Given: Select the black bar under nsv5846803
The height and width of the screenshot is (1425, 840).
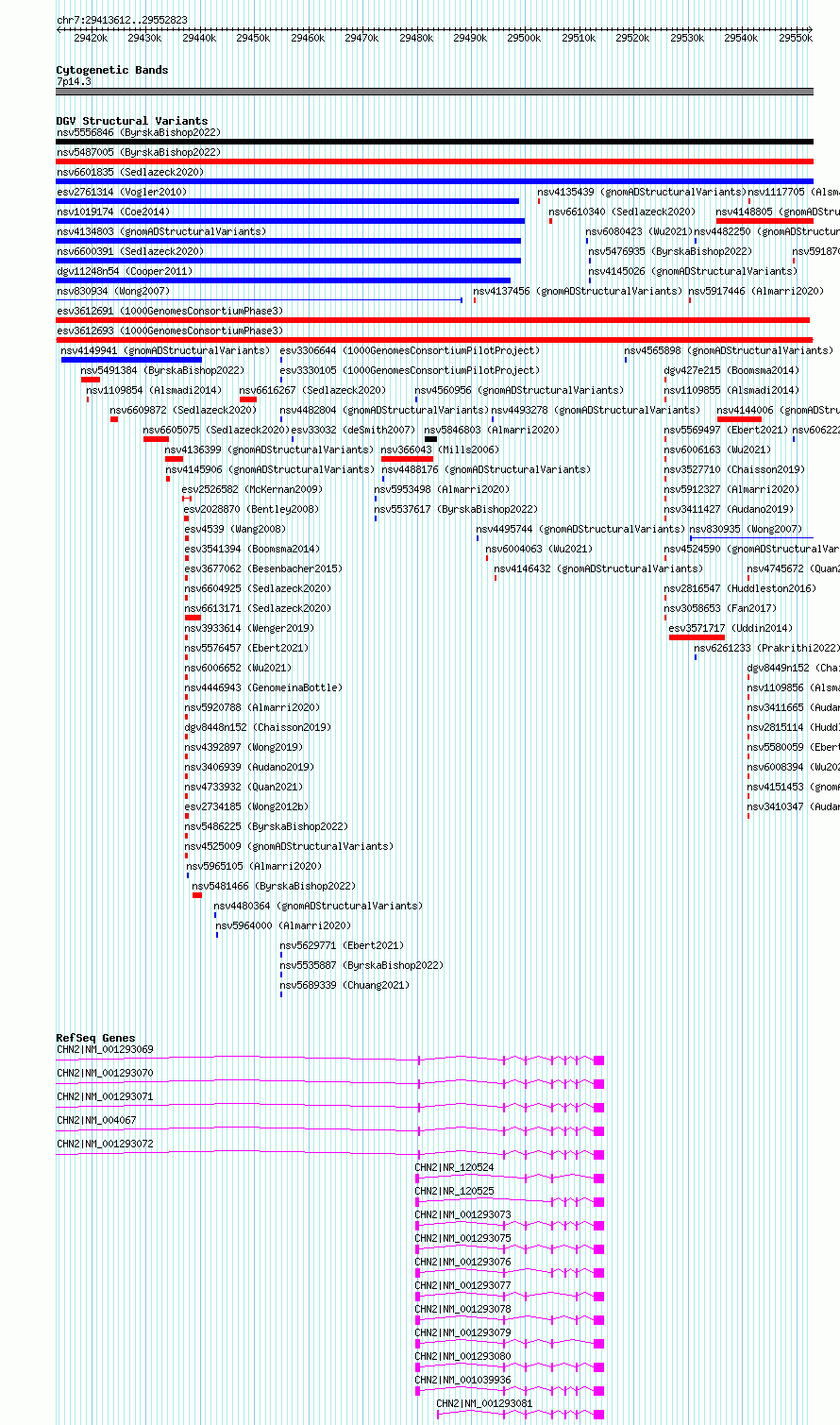Looking at the screenshot, I should (430, 439).
